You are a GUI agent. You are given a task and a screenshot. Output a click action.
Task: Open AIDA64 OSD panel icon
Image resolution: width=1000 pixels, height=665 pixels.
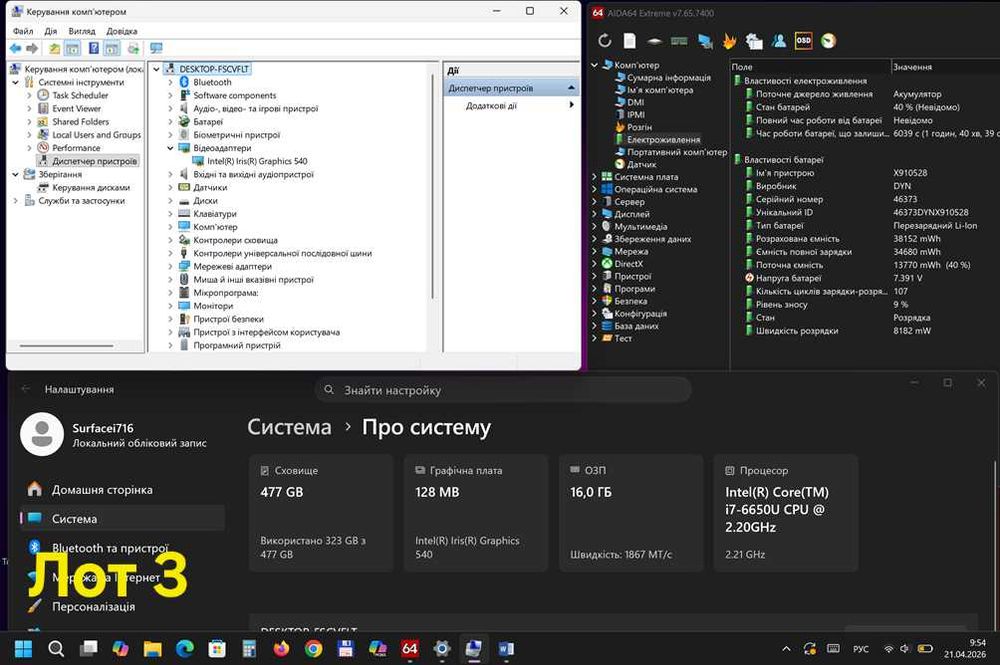[x=804, y=41]
